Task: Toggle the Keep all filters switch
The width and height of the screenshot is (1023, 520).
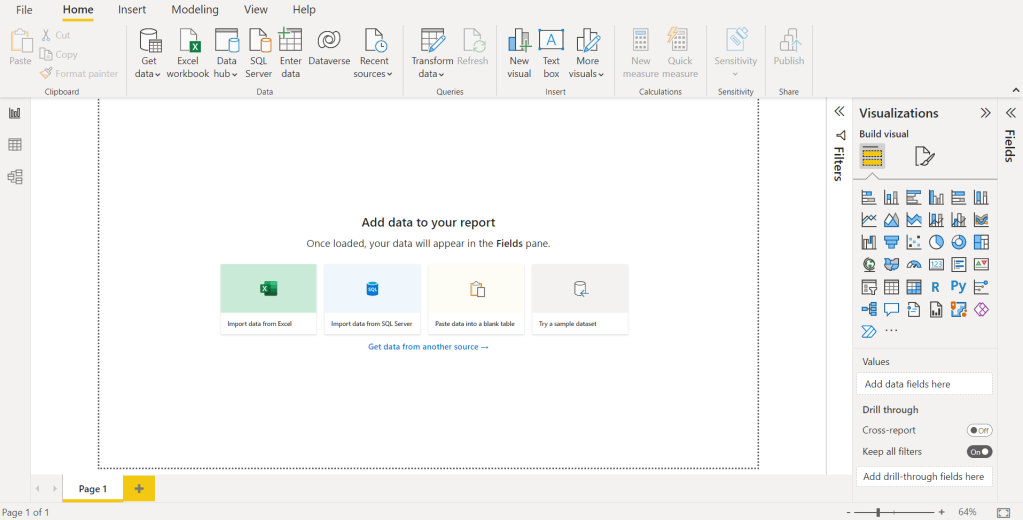Action: tap(979, 451)
